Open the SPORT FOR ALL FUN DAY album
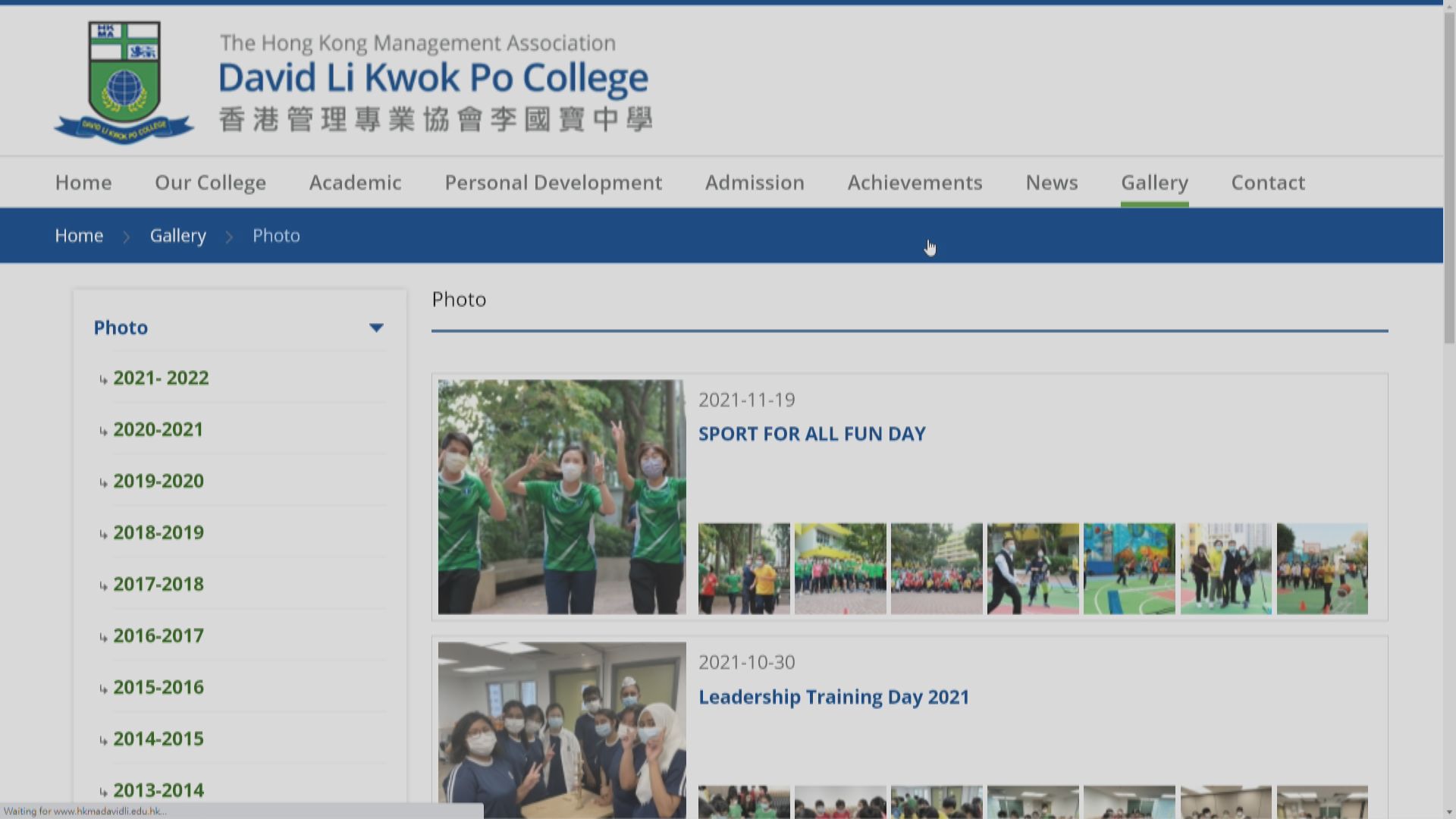 [811, 434]
